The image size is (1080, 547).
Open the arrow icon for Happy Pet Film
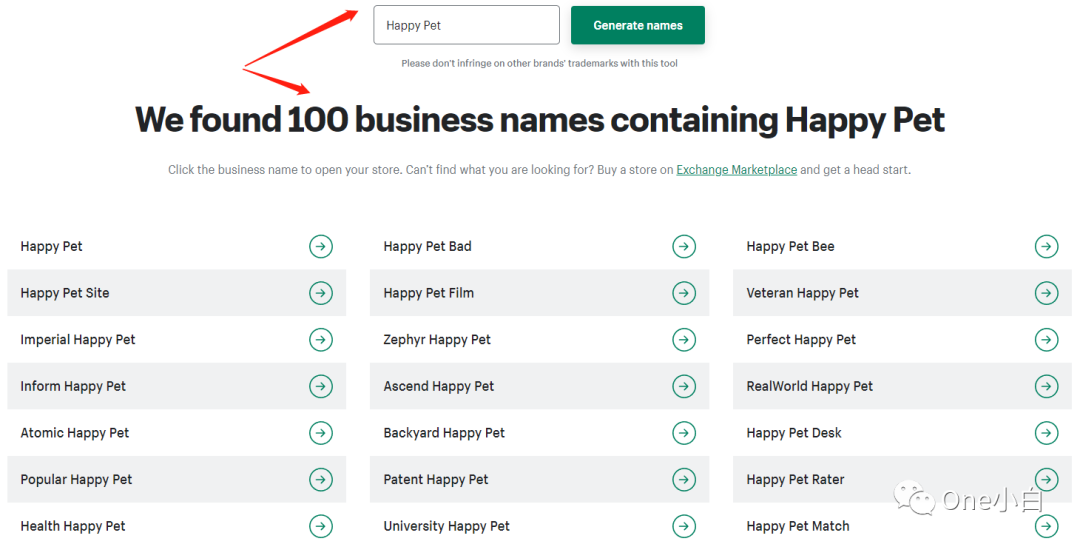(683, 293)
